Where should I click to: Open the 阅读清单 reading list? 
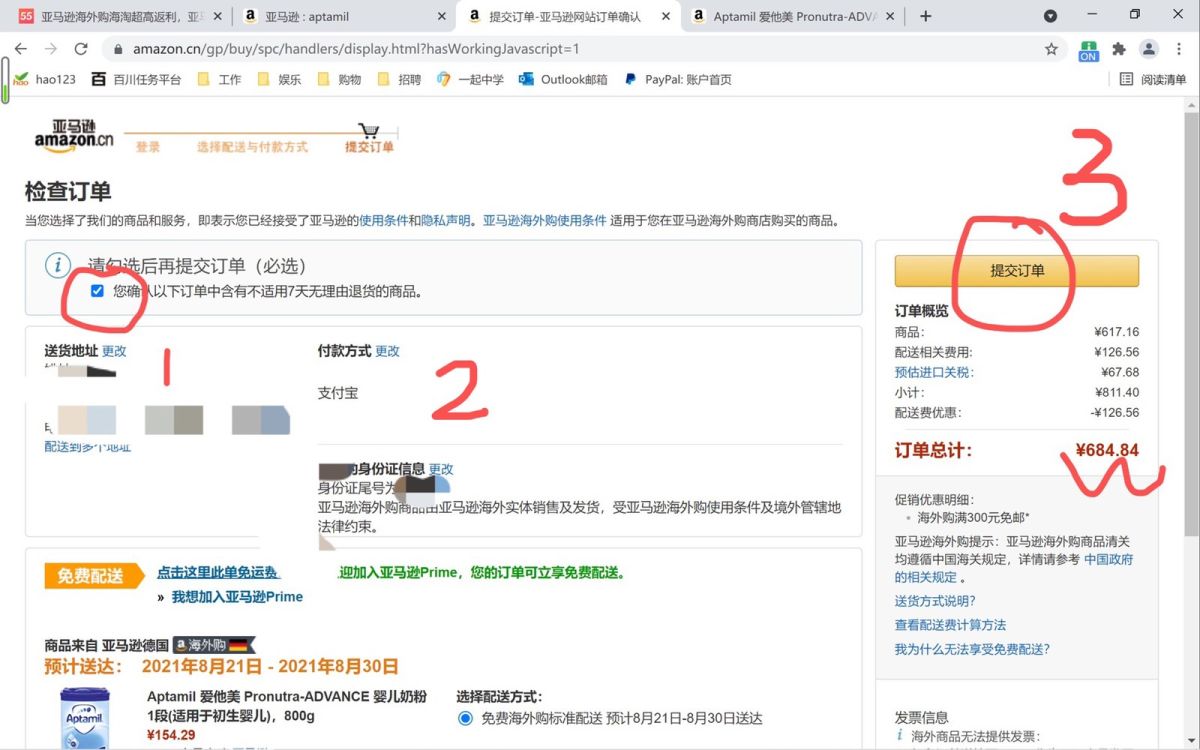[1153, 79]
